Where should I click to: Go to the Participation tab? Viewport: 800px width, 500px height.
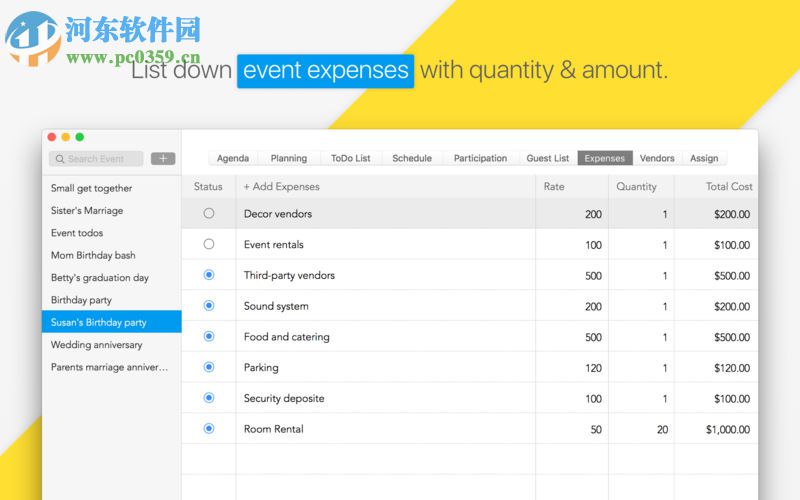(x=481, y=158)
